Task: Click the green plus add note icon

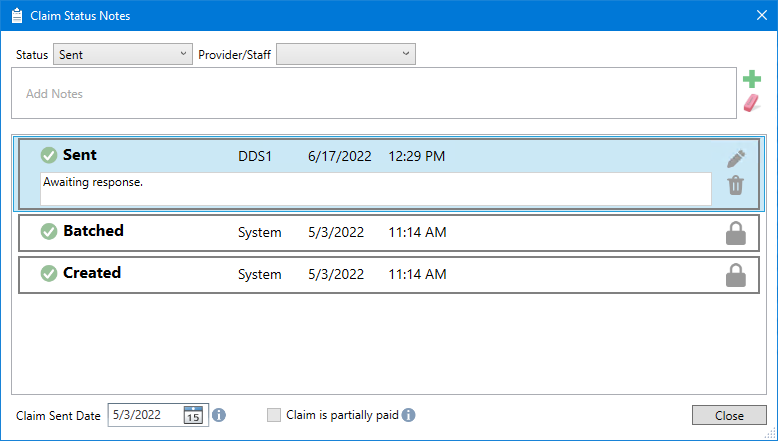Action: 752,79
